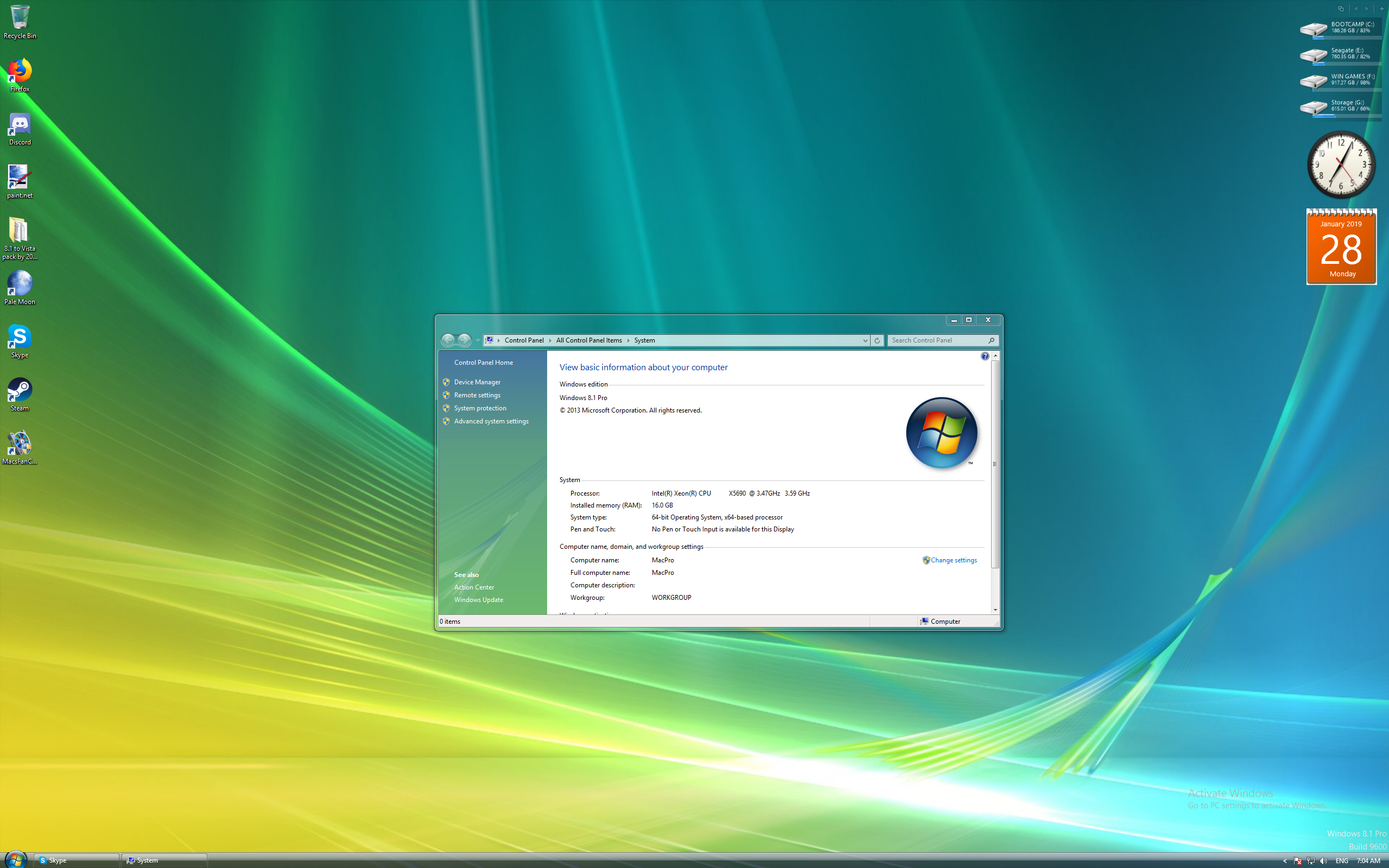Open Advanced system settings link
The height and width of the screenshot is (868, 1389).
coord(491,421)
